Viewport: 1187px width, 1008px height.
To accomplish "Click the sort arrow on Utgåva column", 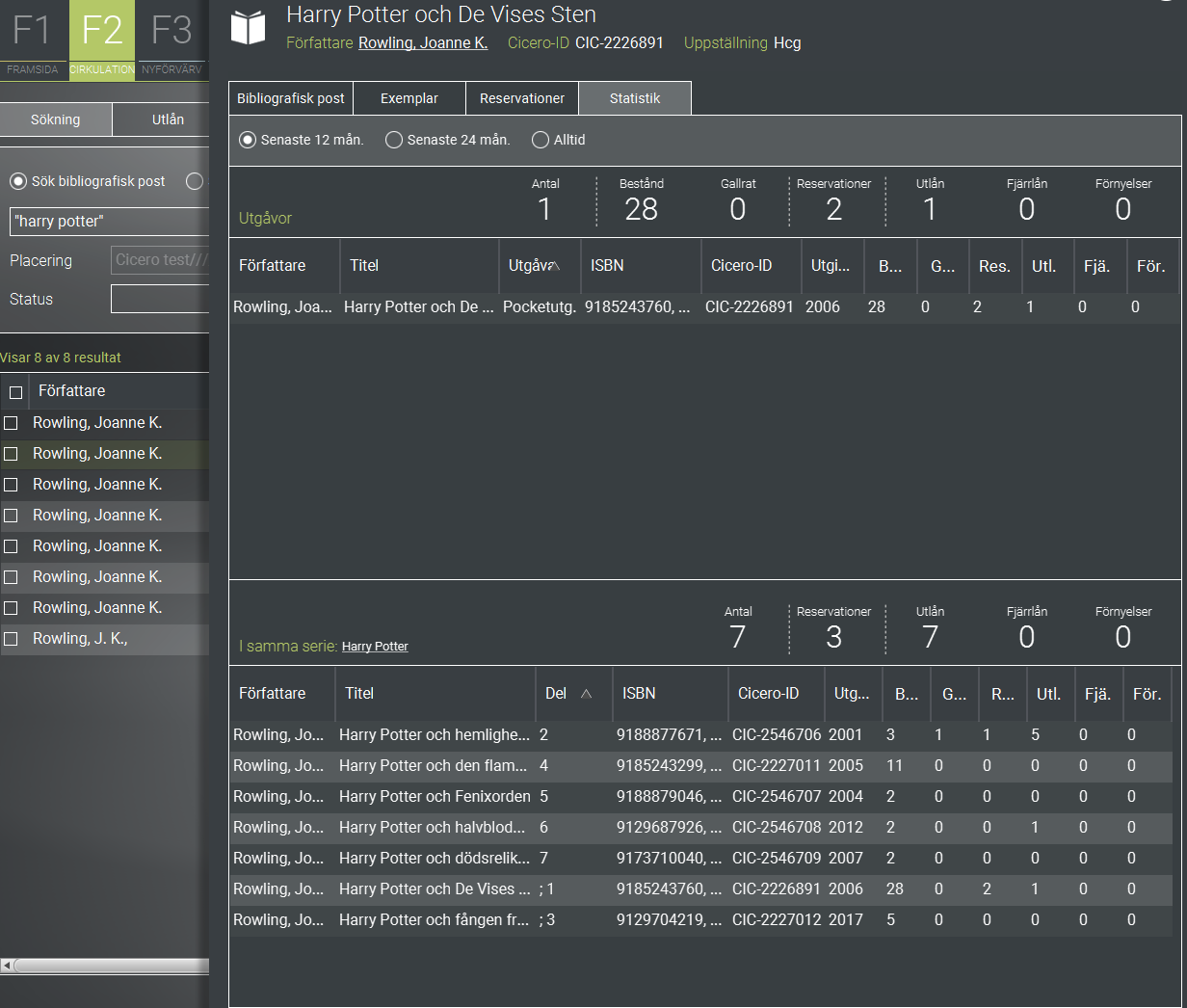I will (x=555, y=265).
